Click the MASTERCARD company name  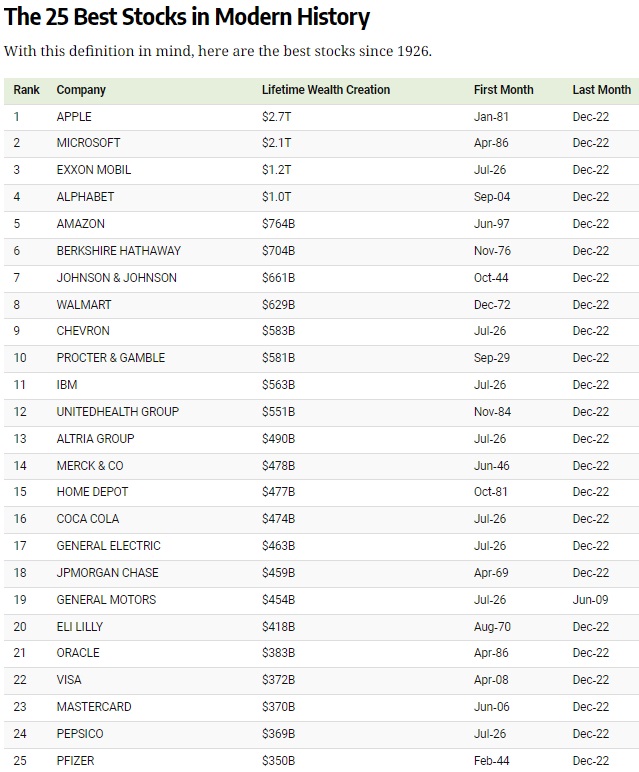[x=93, y=707]
